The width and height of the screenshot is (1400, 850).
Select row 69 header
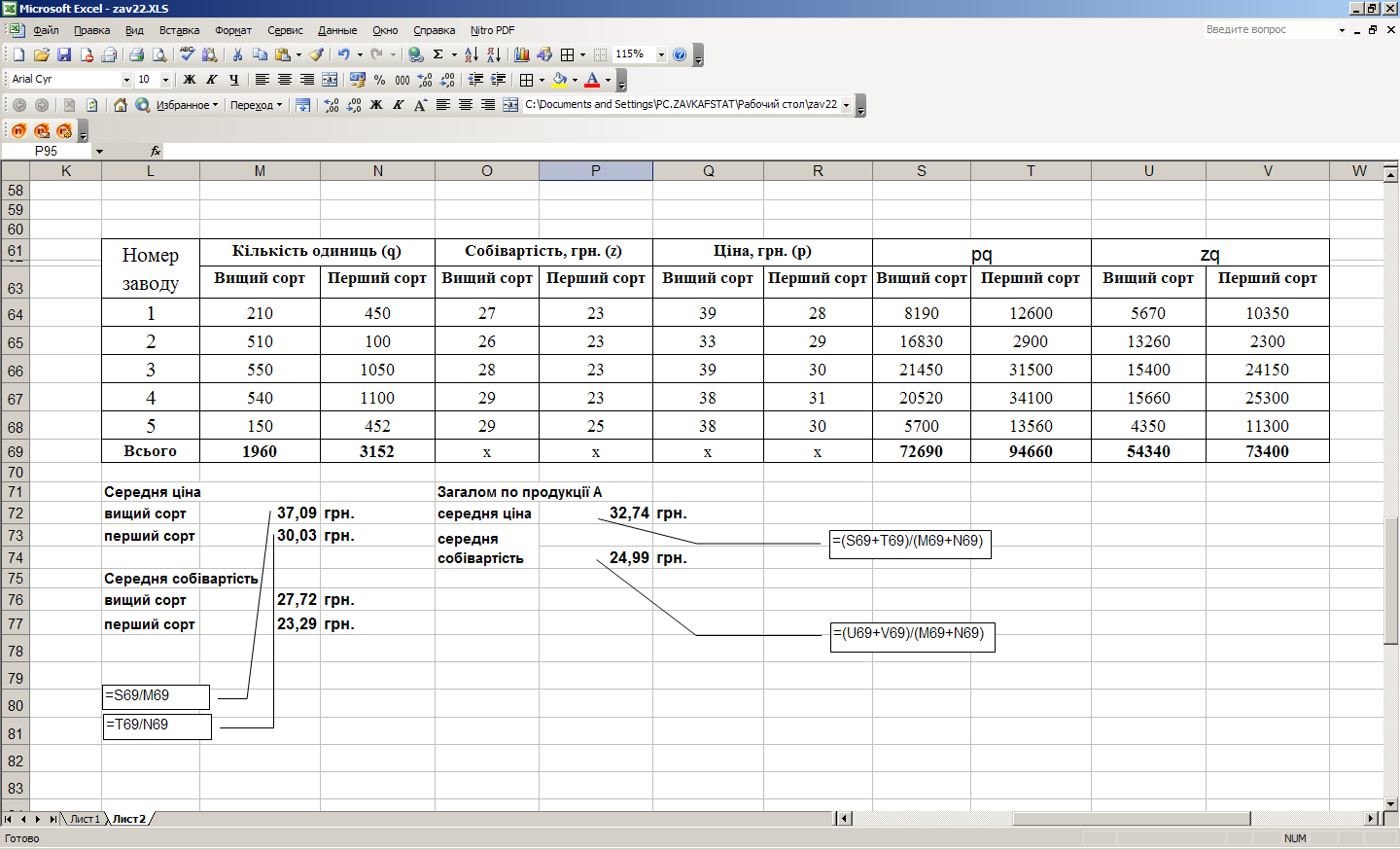tap(15, 451)
